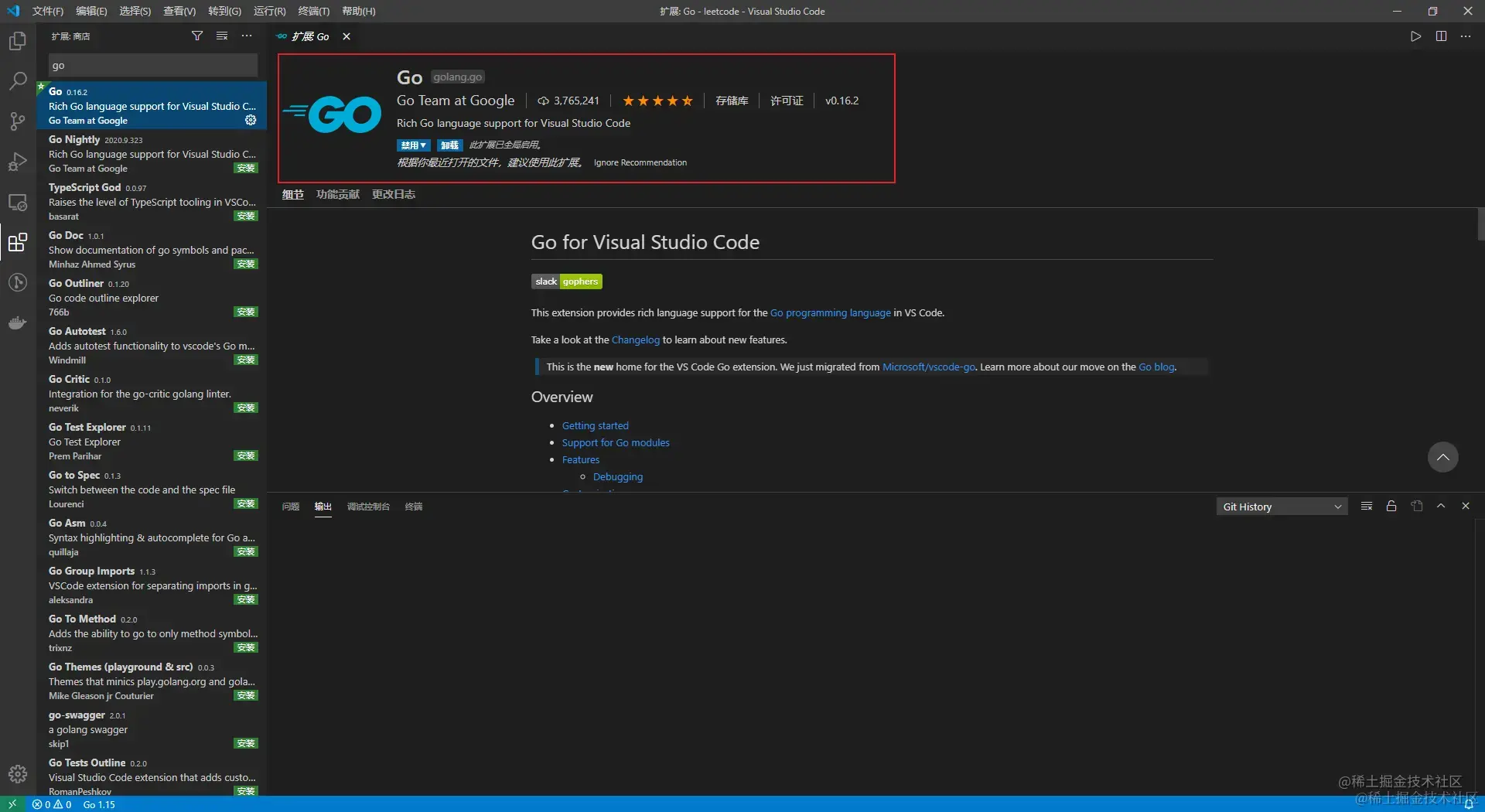The width and height of the screenshot is (1485, 812).
Task: Open the 帮助(H) menu
Action: tap(359, 11)
